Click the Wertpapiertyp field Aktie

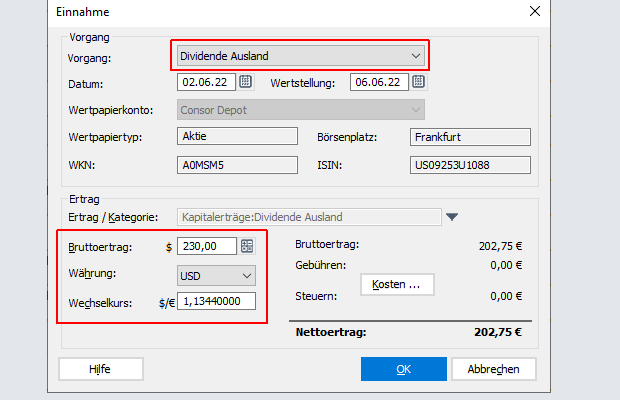tap(237, 136)
